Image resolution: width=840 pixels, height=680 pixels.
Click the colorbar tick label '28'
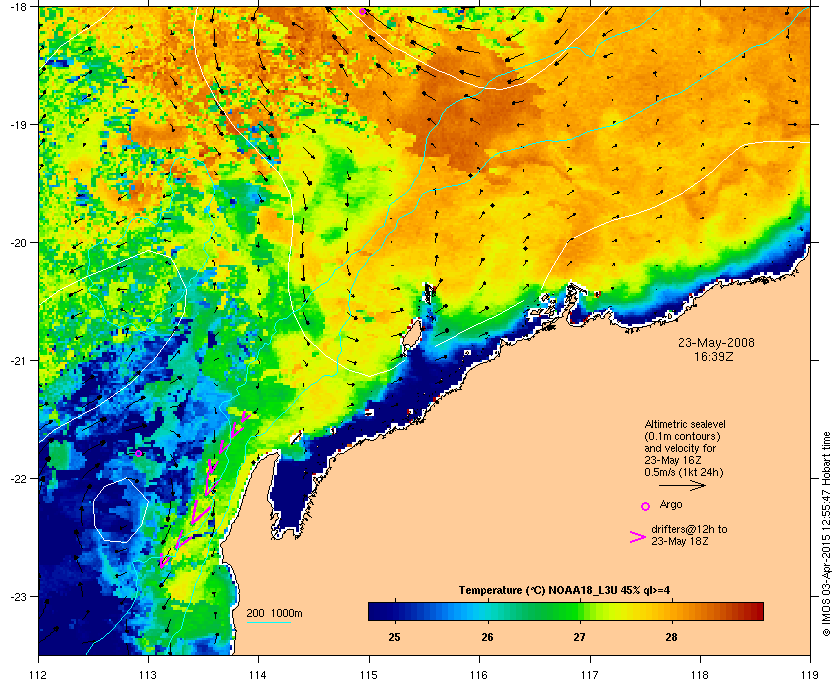coord(671,637)
